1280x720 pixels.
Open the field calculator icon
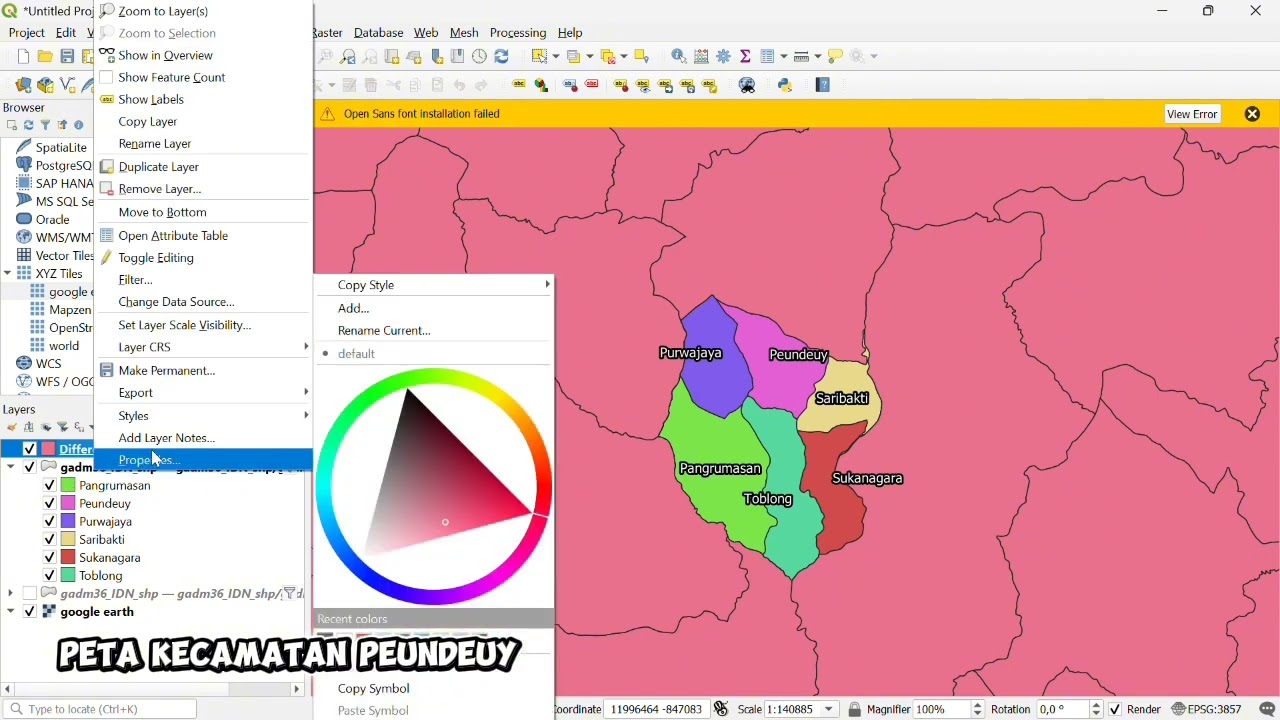tap(702, 57)
